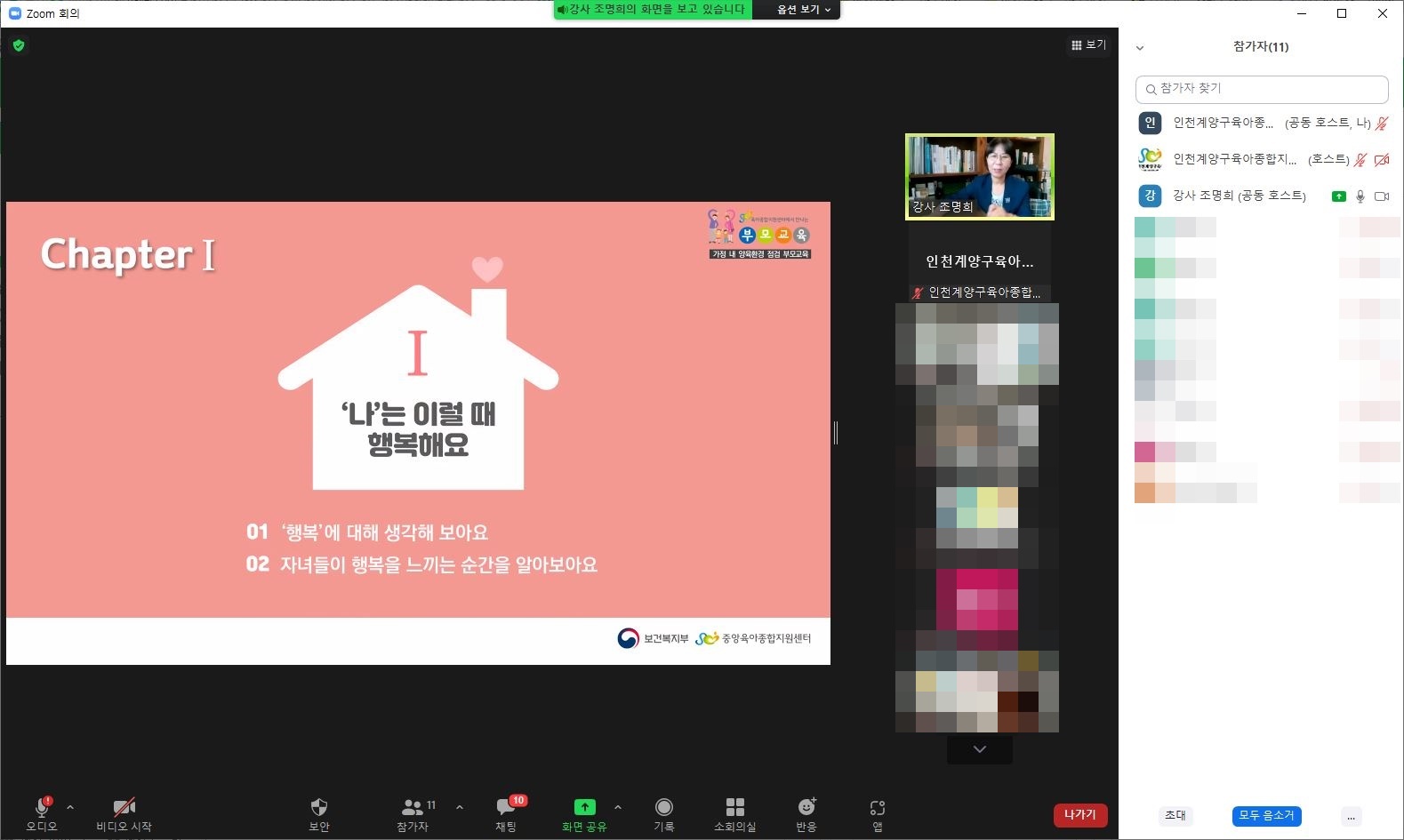The width and height of the screenshot is (1404, 840).
Task: Open the 보기 view menu
Action: click(x=1088, y=44)
